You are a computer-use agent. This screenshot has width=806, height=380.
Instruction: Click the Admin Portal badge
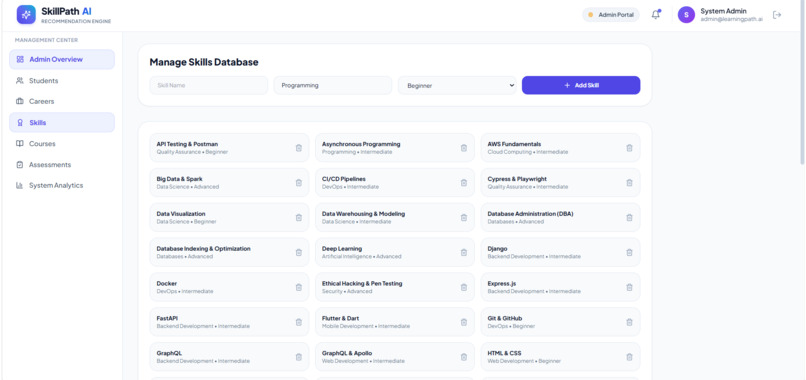pos(611,15)
